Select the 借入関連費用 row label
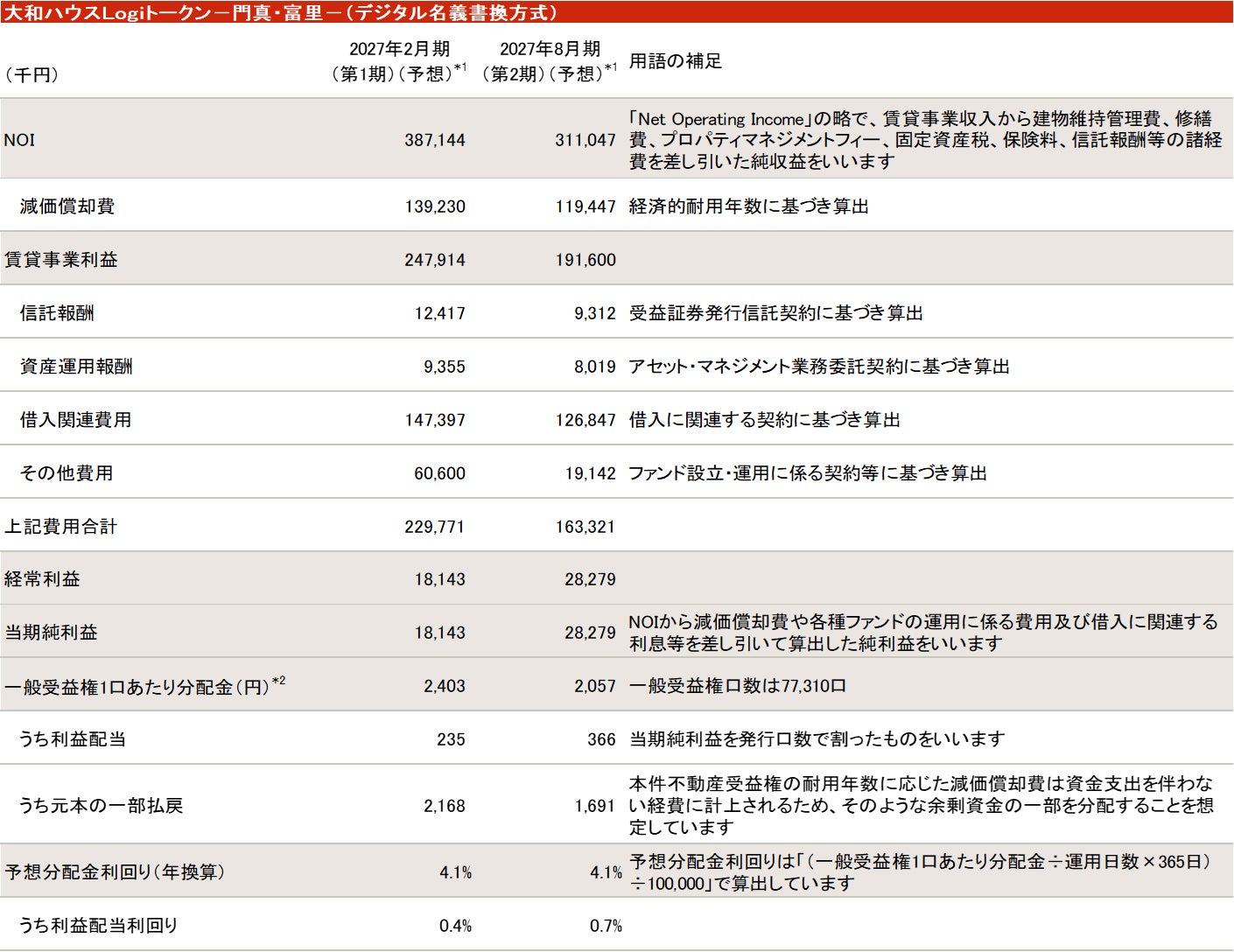1234x952 pixels. tap(76, 420)
